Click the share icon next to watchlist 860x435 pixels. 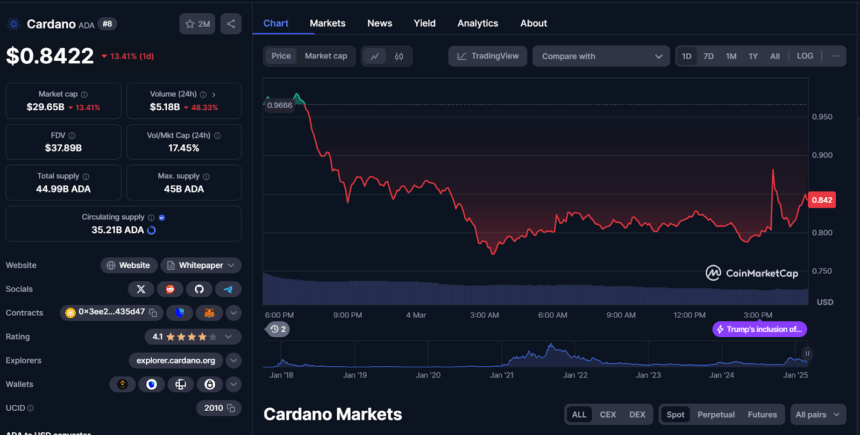tap(231, 24)
